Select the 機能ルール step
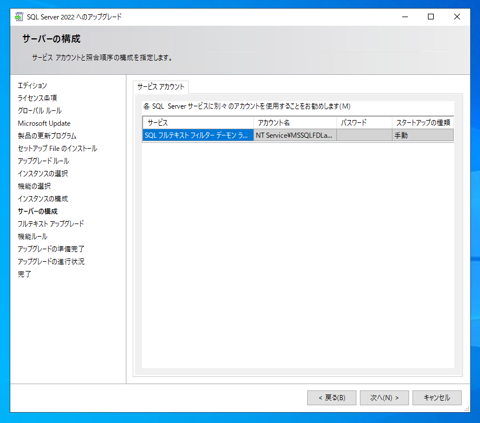This screenshot has height=423, width=480. click(33, 237)
